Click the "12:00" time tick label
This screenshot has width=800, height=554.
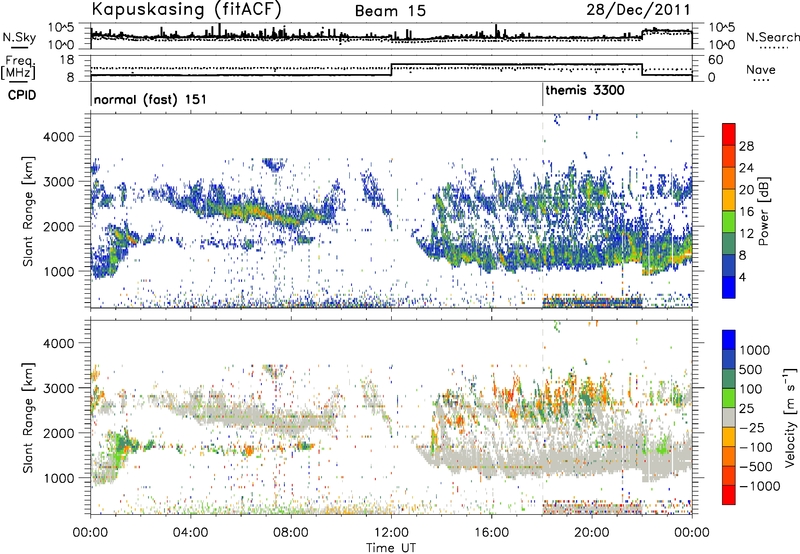click(x=391, y=533)
